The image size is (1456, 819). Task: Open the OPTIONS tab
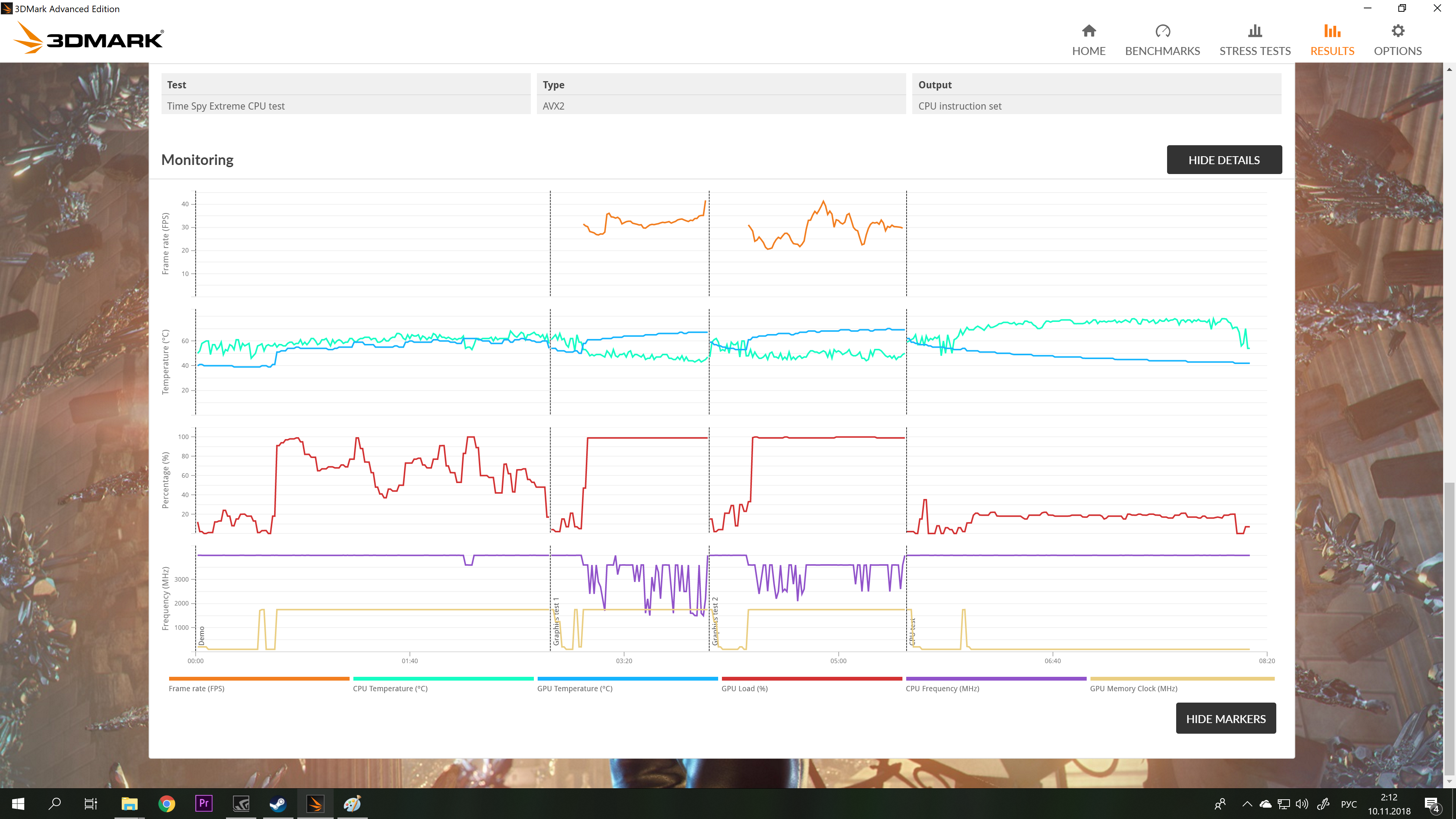click(1398, 40)
